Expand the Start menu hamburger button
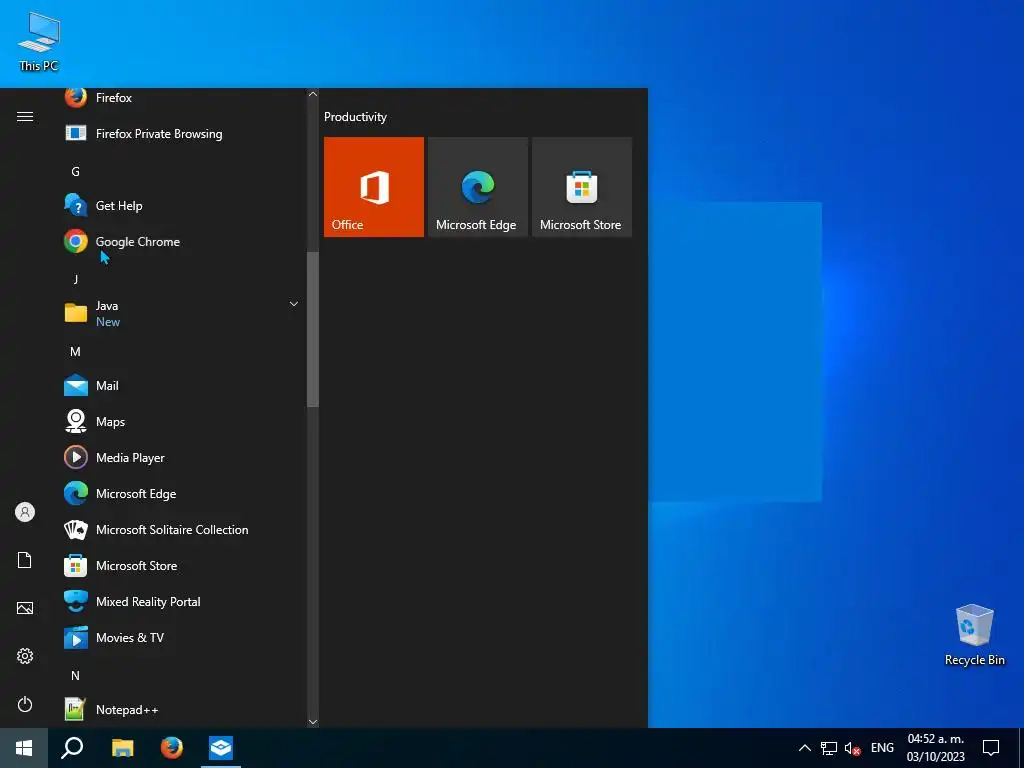 pyautogui.click(x=25, y=116)
